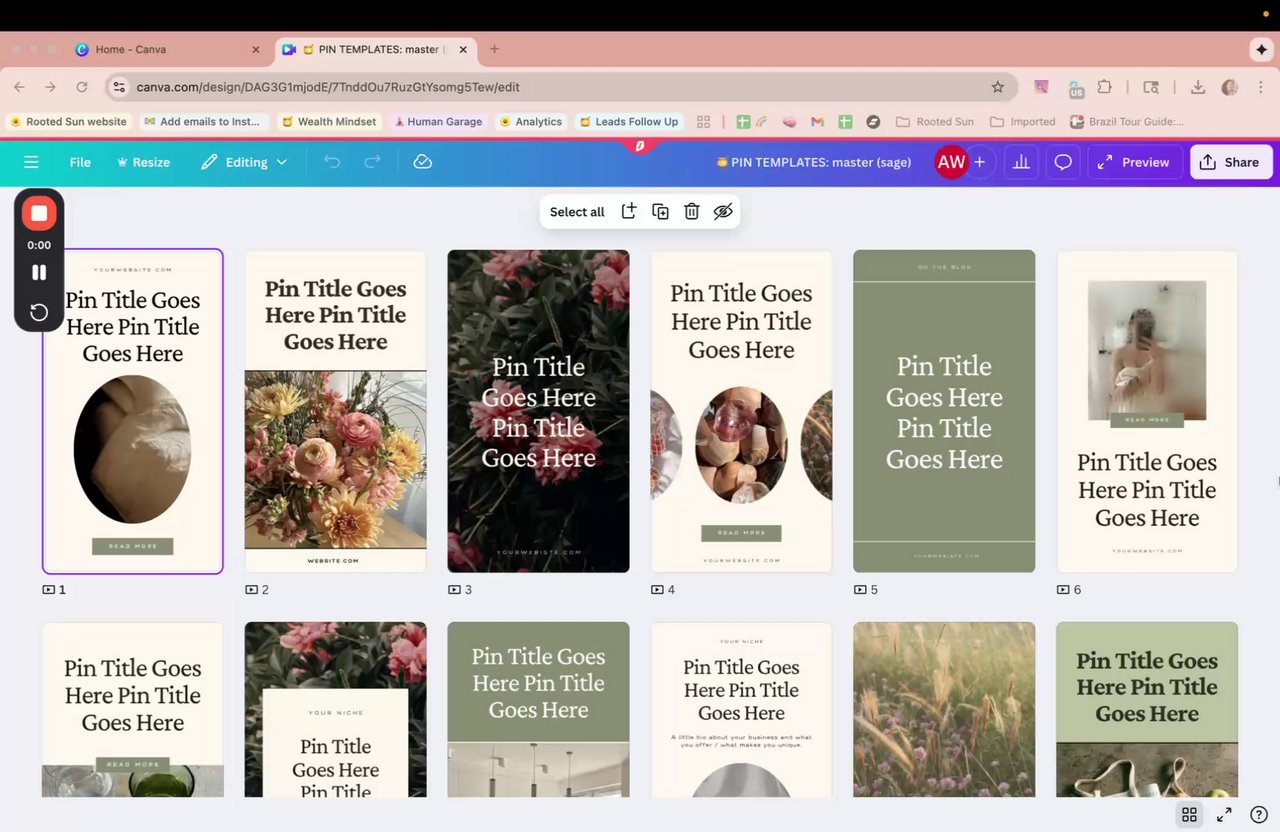Duplicate selected page with the copy icon
The width and height of the screenshot is (1280, 832).
pos(660,211)
